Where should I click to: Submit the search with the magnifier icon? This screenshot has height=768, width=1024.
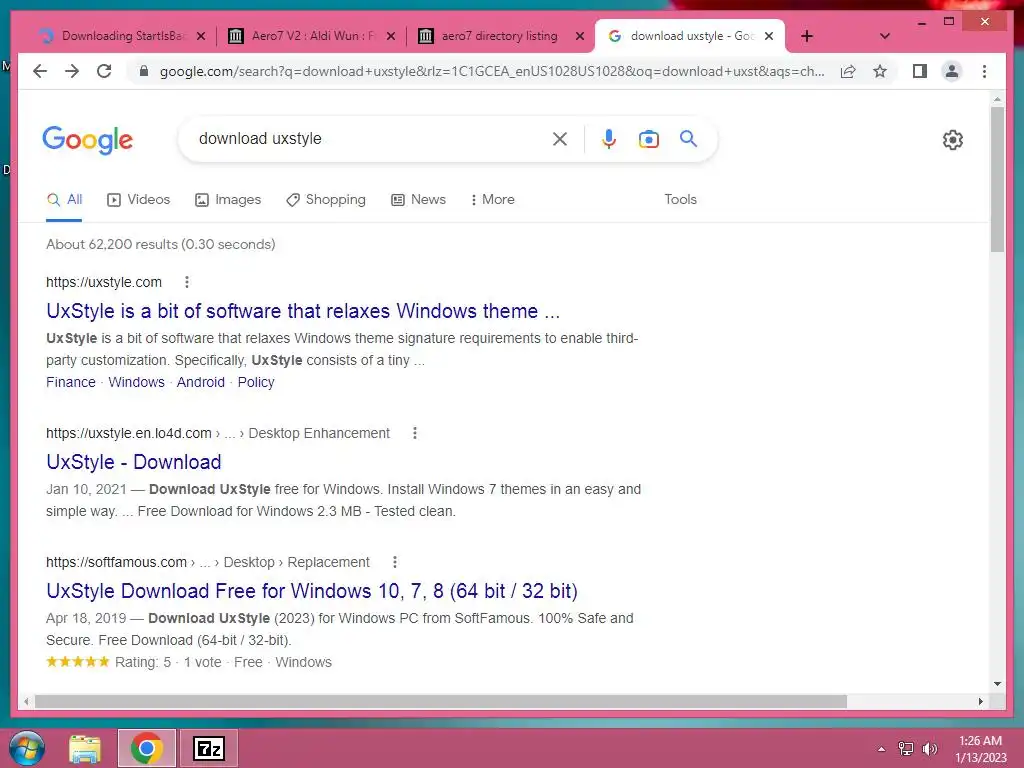click(x=688, y=138)
